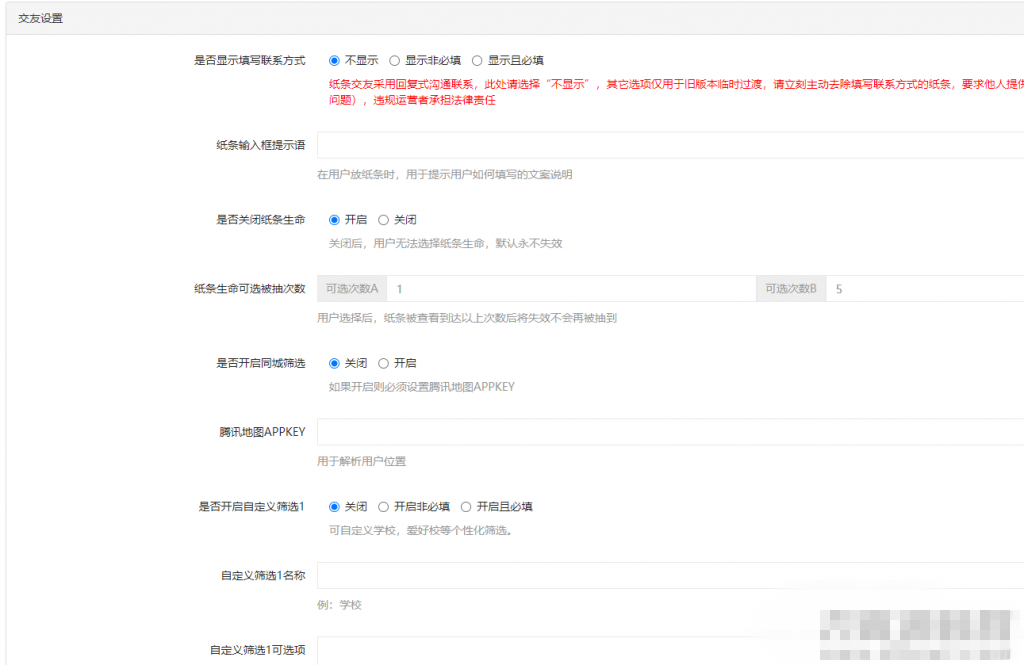The width and height of the screenshot is (1024, 665).
Task: Click the 自定义筛选1名称 label
Action: (263, 576)
